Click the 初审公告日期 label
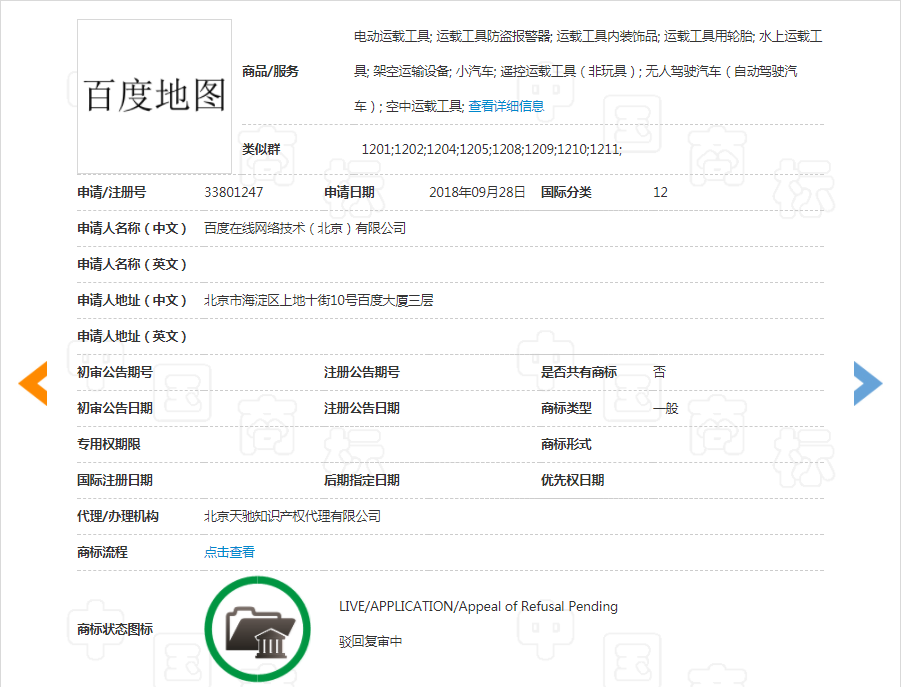Image resolution: width=901 pixels, height=687 pixels. pos(115,408)
